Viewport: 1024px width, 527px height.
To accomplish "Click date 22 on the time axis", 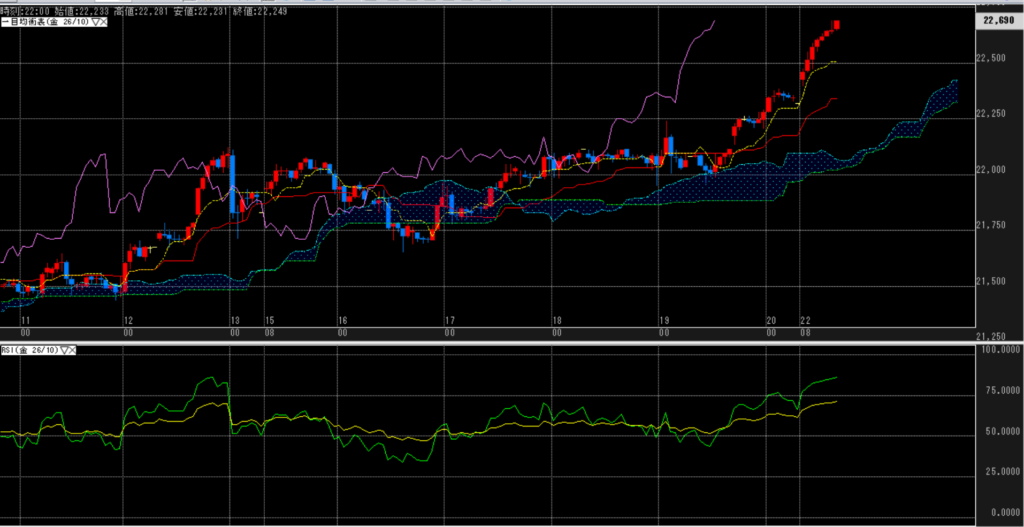I will coord(805,321).
